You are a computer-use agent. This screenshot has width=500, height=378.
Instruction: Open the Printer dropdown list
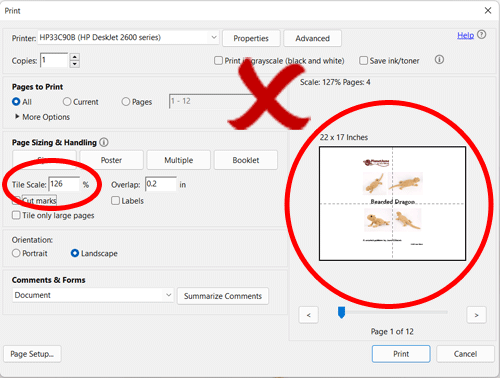click(128, 38)
